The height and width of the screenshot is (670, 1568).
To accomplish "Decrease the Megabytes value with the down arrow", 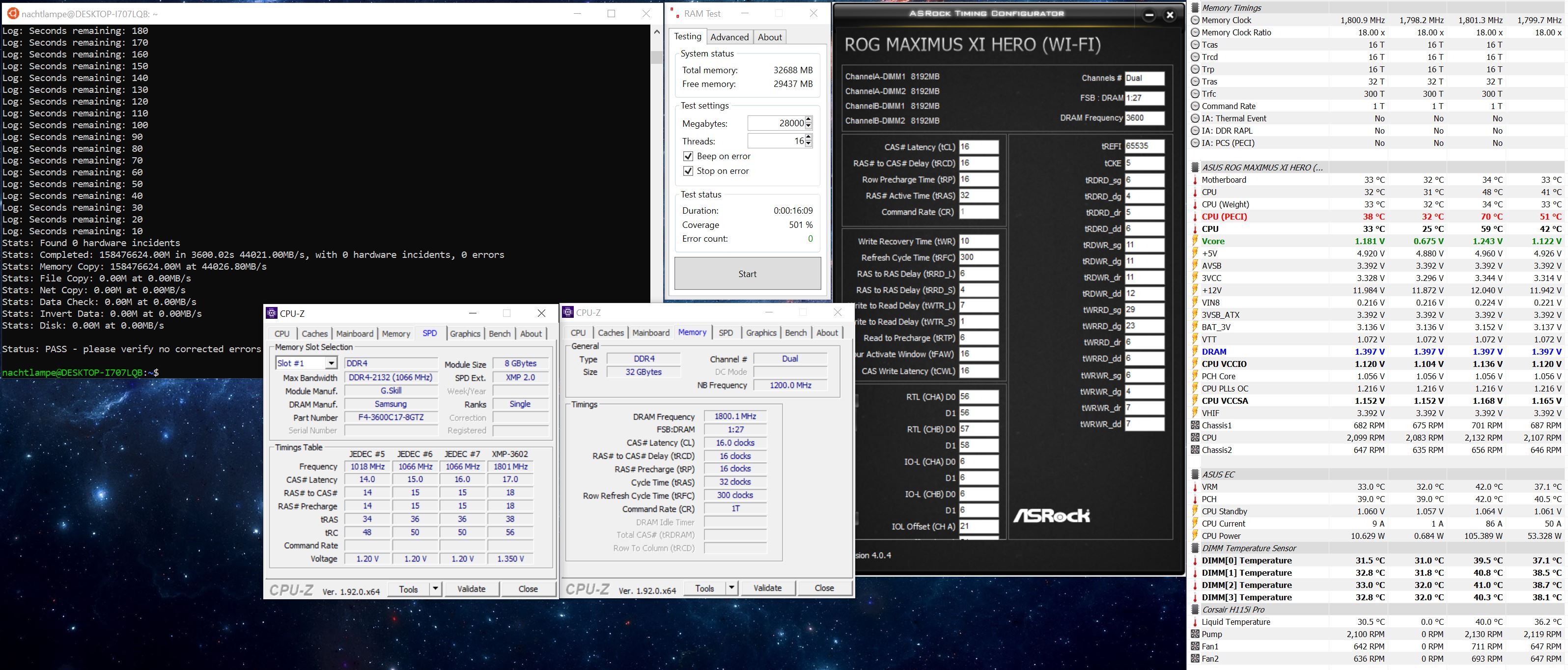I will tap(809, 127).
